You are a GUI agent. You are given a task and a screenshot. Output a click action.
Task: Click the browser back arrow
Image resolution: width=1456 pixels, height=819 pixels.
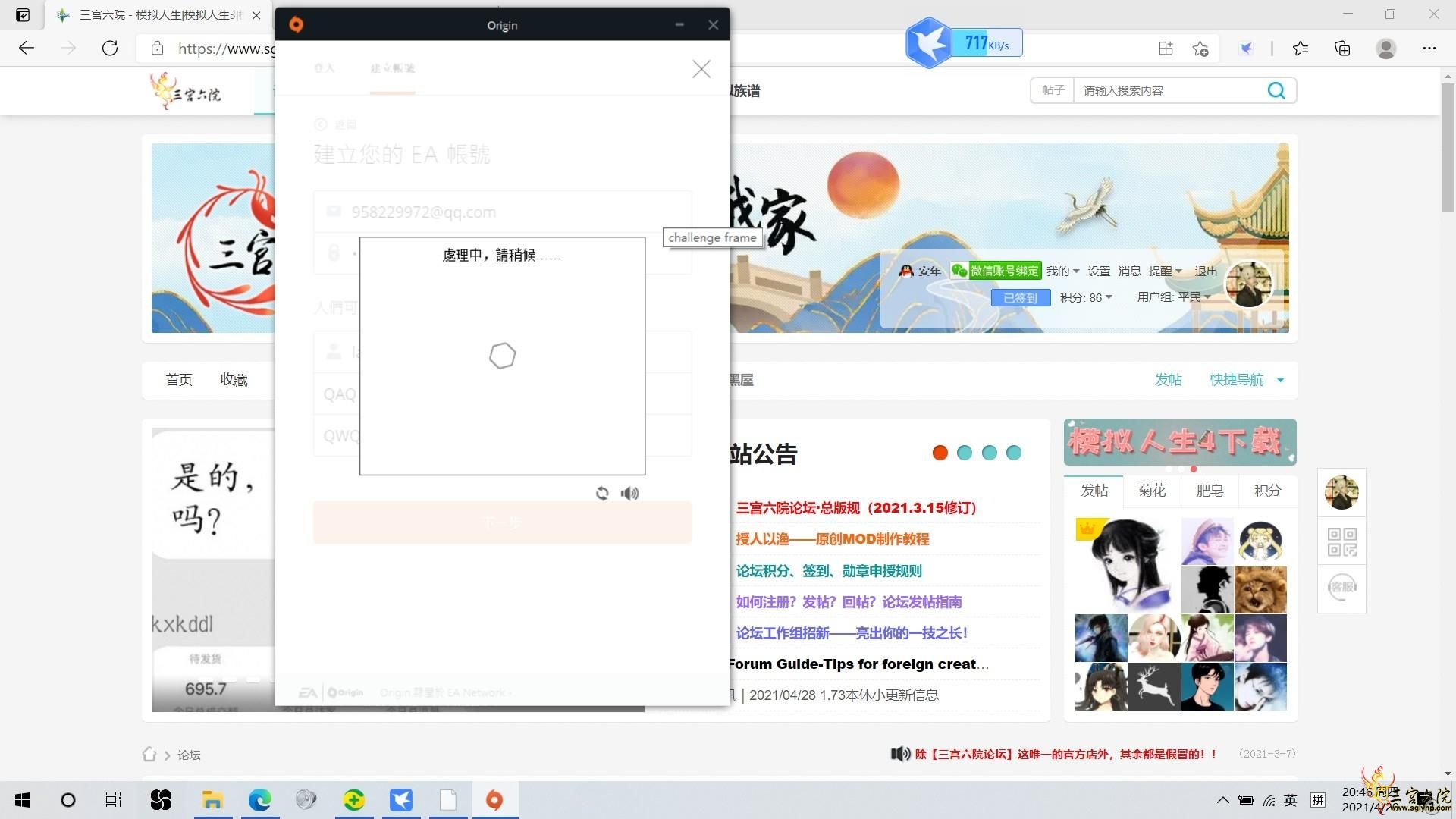(27, 49)
